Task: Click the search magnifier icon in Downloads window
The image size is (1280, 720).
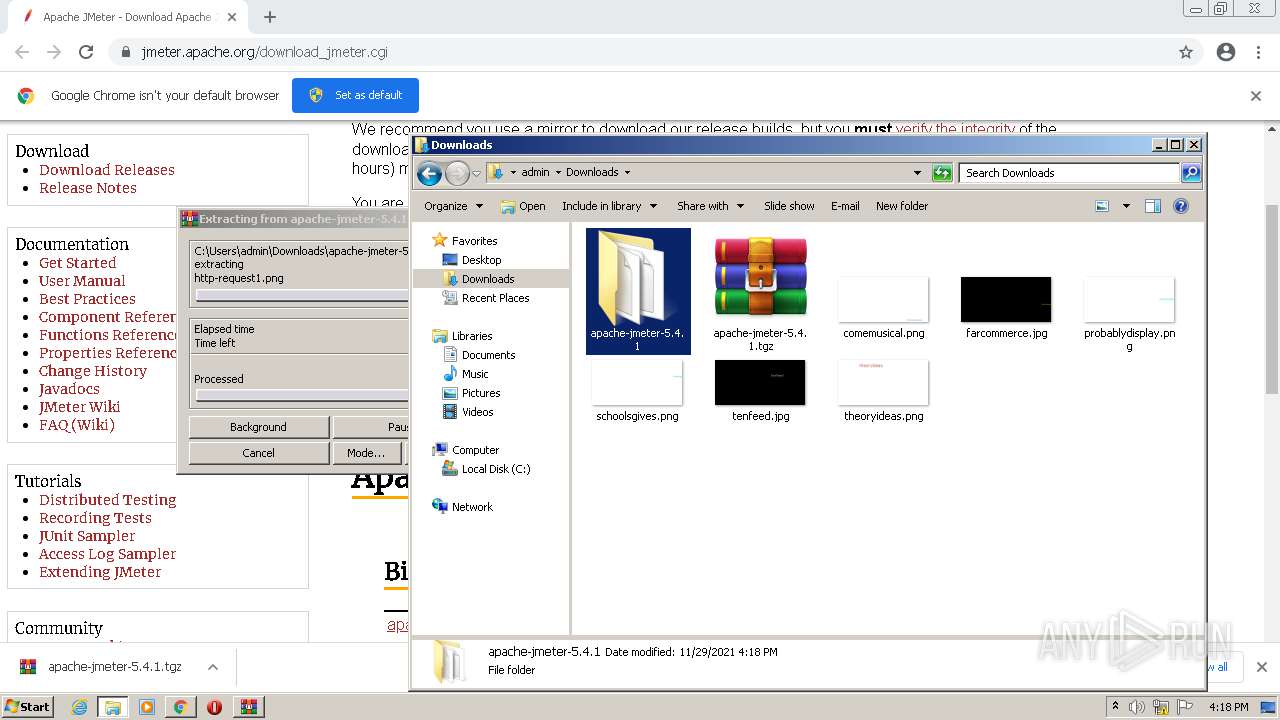Action: (x=1190, y=173)
